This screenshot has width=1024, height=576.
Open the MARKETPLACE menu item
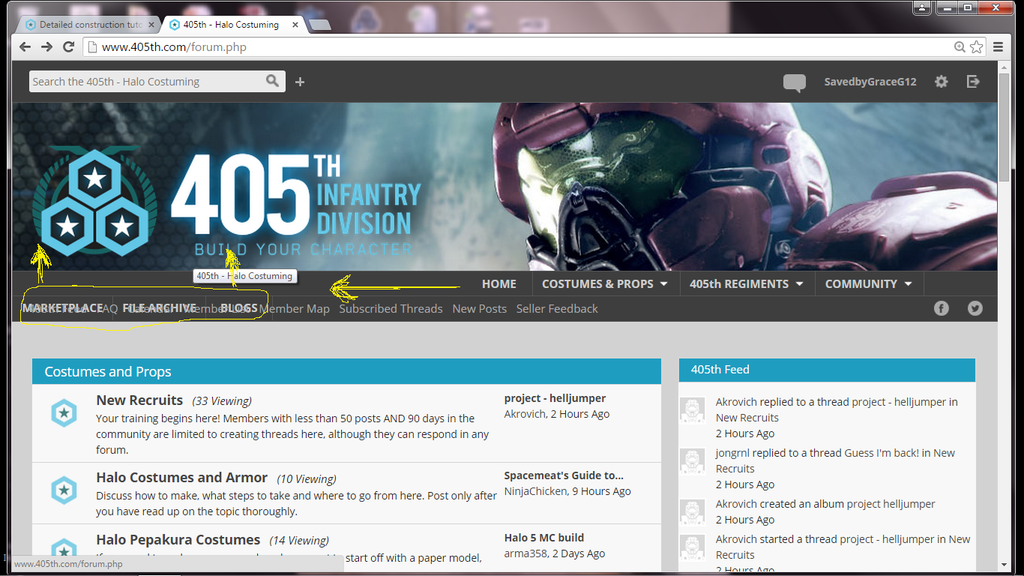click(63, 308)
